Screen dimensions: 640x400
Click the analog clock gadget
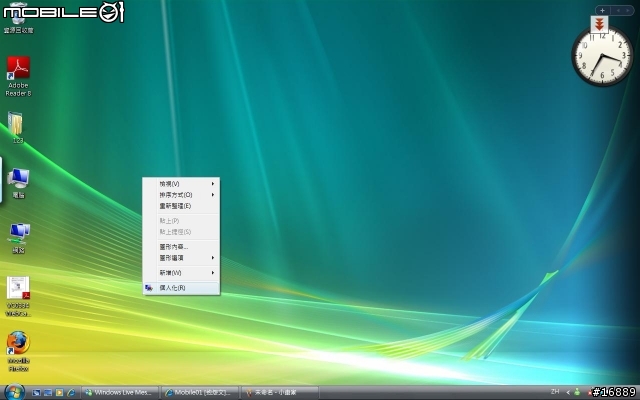(x=602, y=57)
